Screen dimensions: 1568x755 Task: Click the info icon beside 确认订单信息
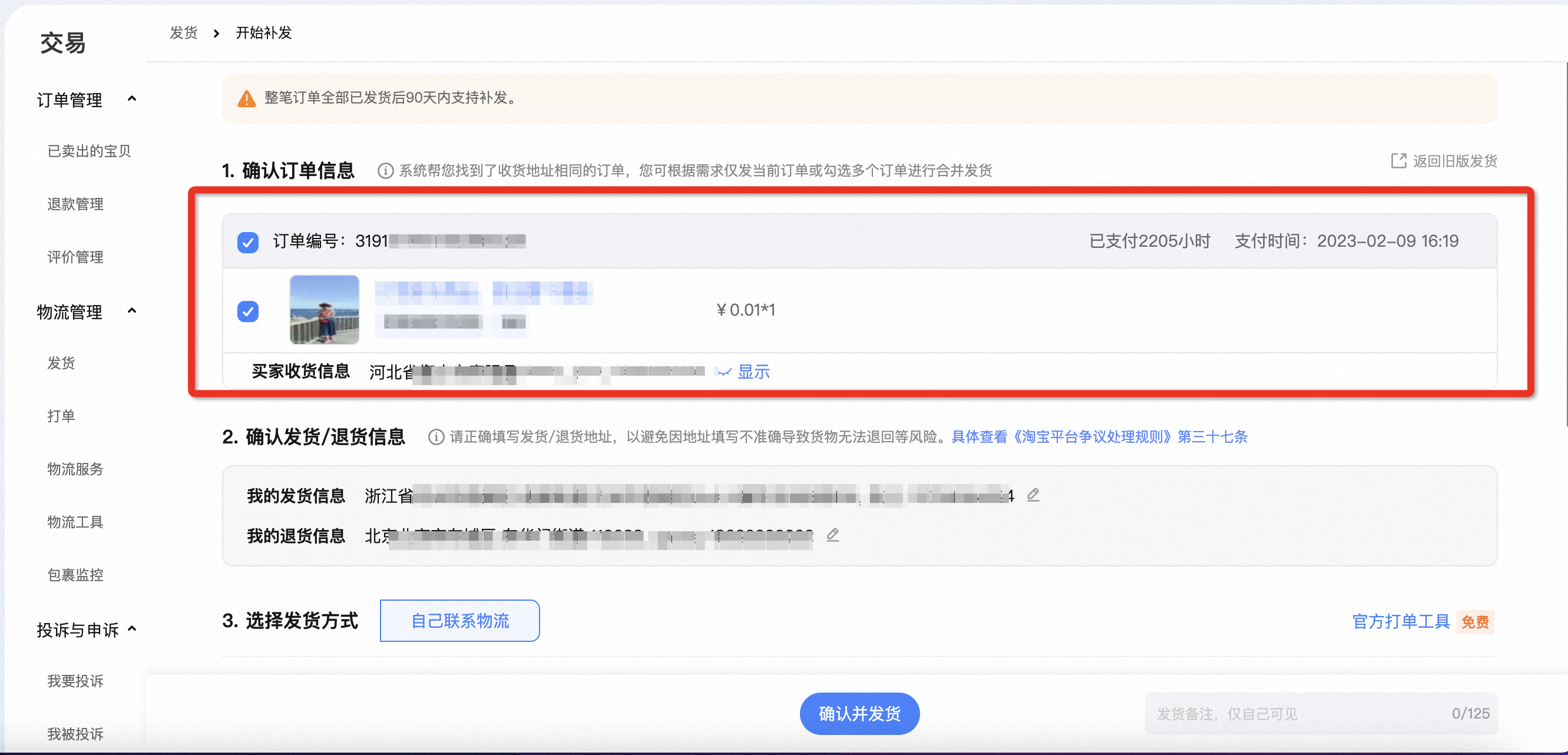tap(385, 171)
